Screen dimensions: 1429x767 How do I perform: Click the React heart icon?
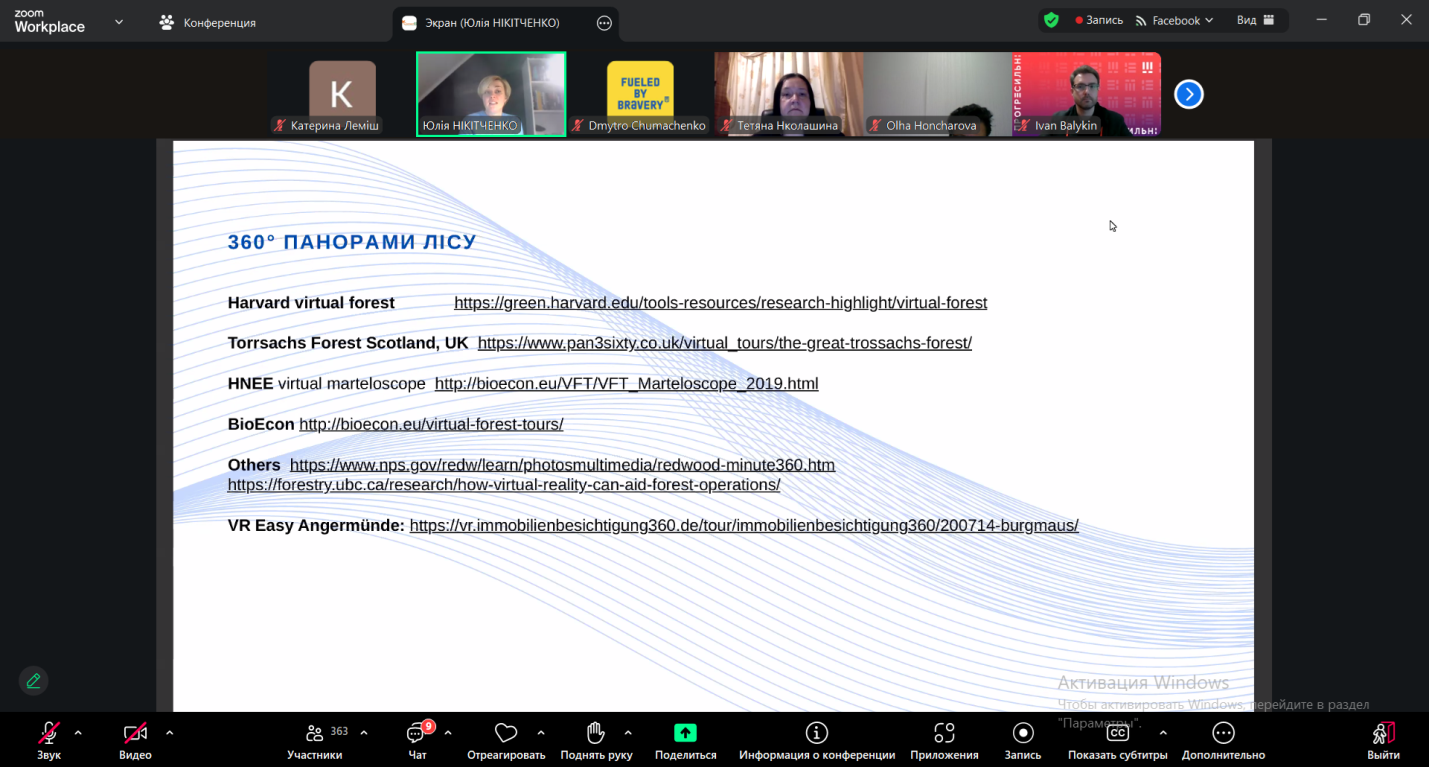pos(506,734)
